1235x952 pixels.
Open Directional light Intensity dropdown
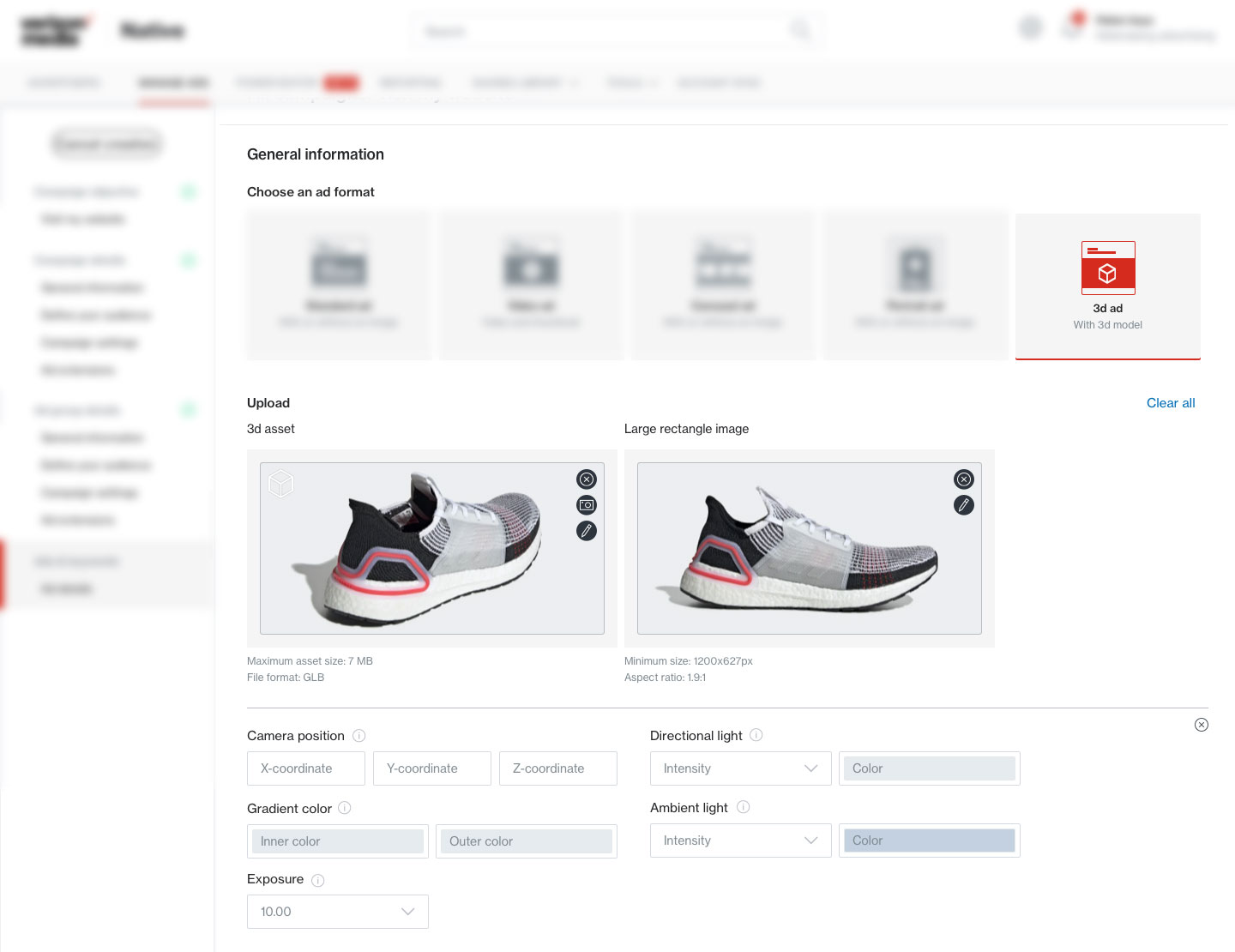(x=741, y=768)
